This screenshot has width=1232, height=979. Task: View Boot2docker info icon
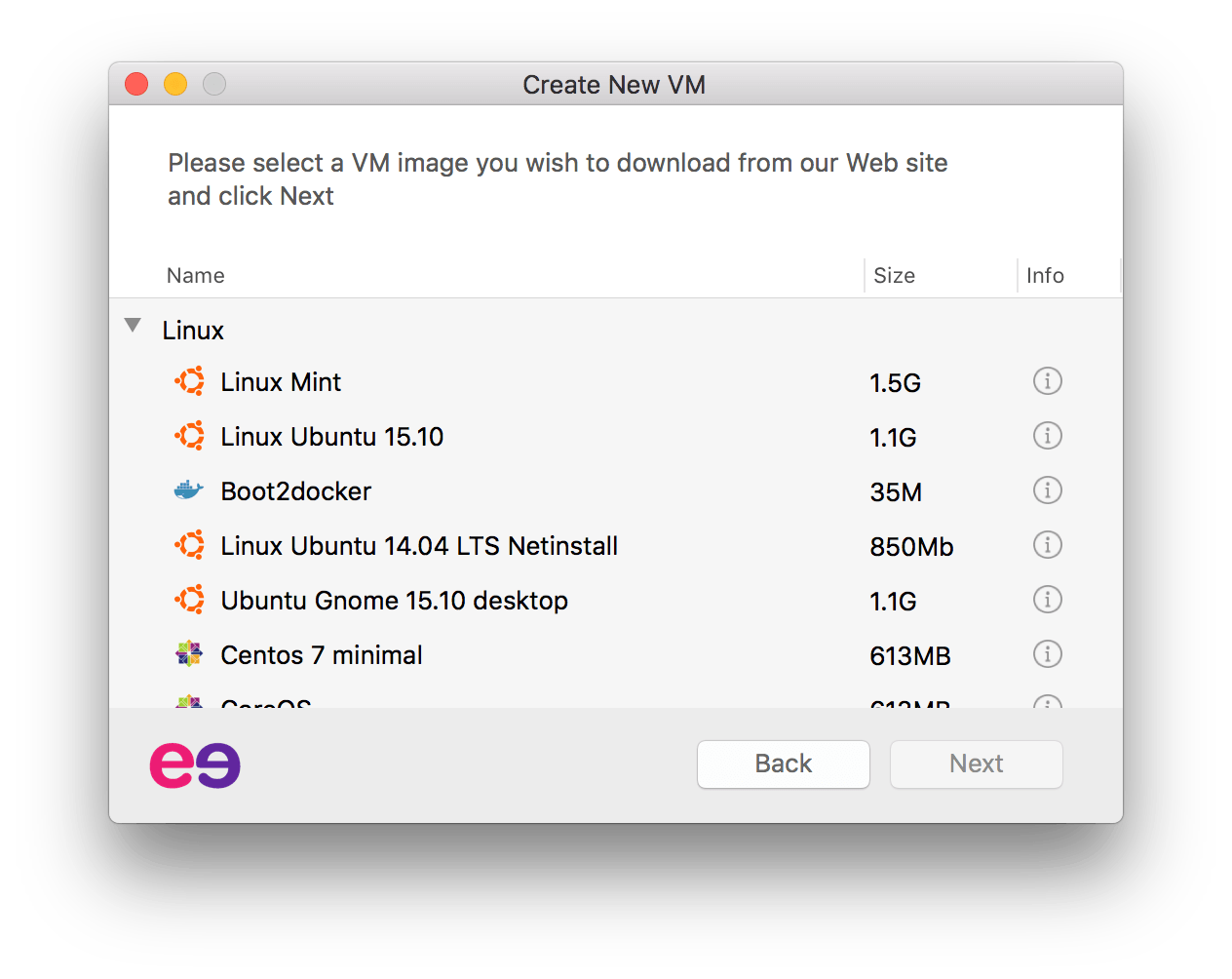pos(1047,490)
